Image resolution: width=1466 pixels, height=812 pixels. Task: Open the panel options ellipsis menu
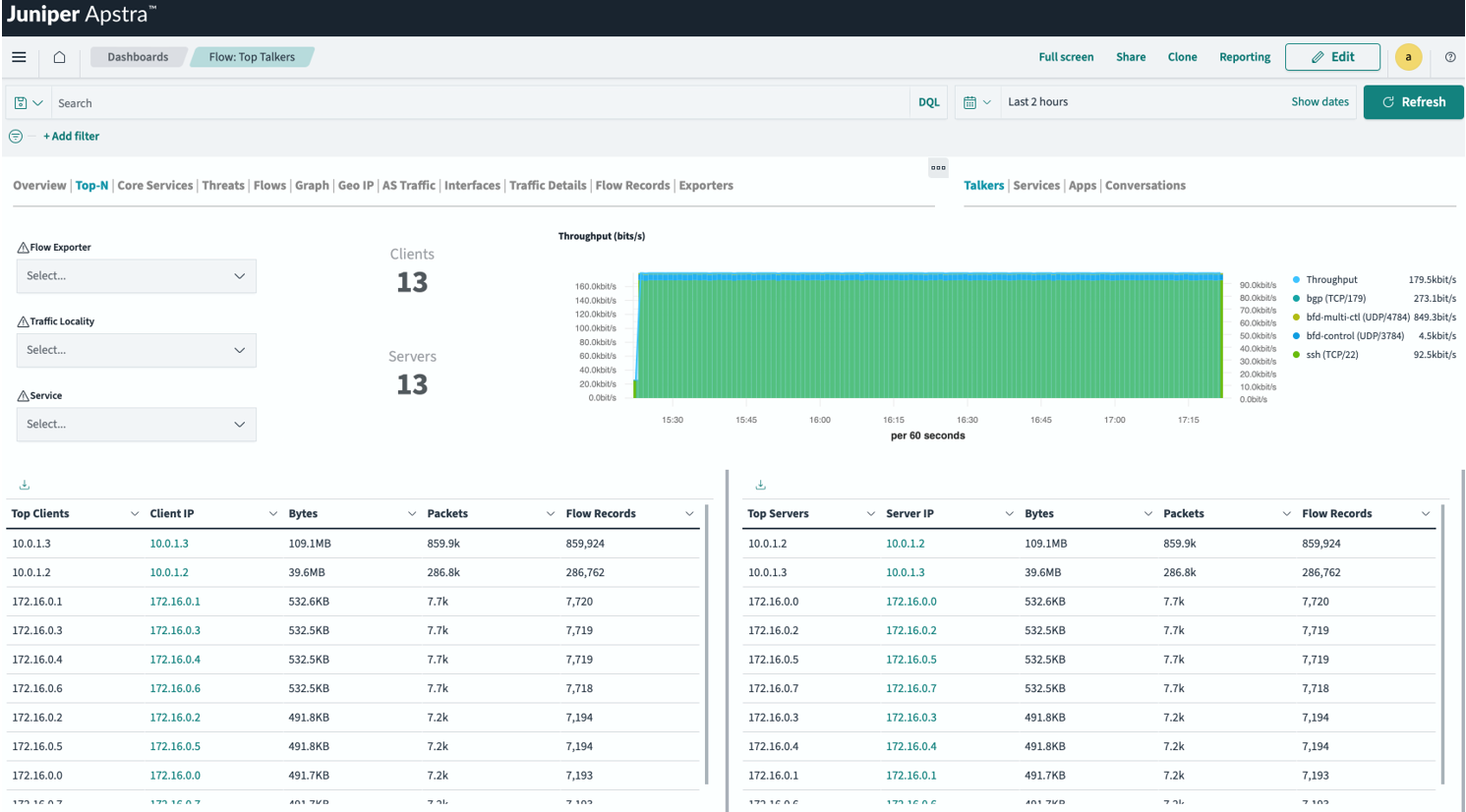[938, 167]
